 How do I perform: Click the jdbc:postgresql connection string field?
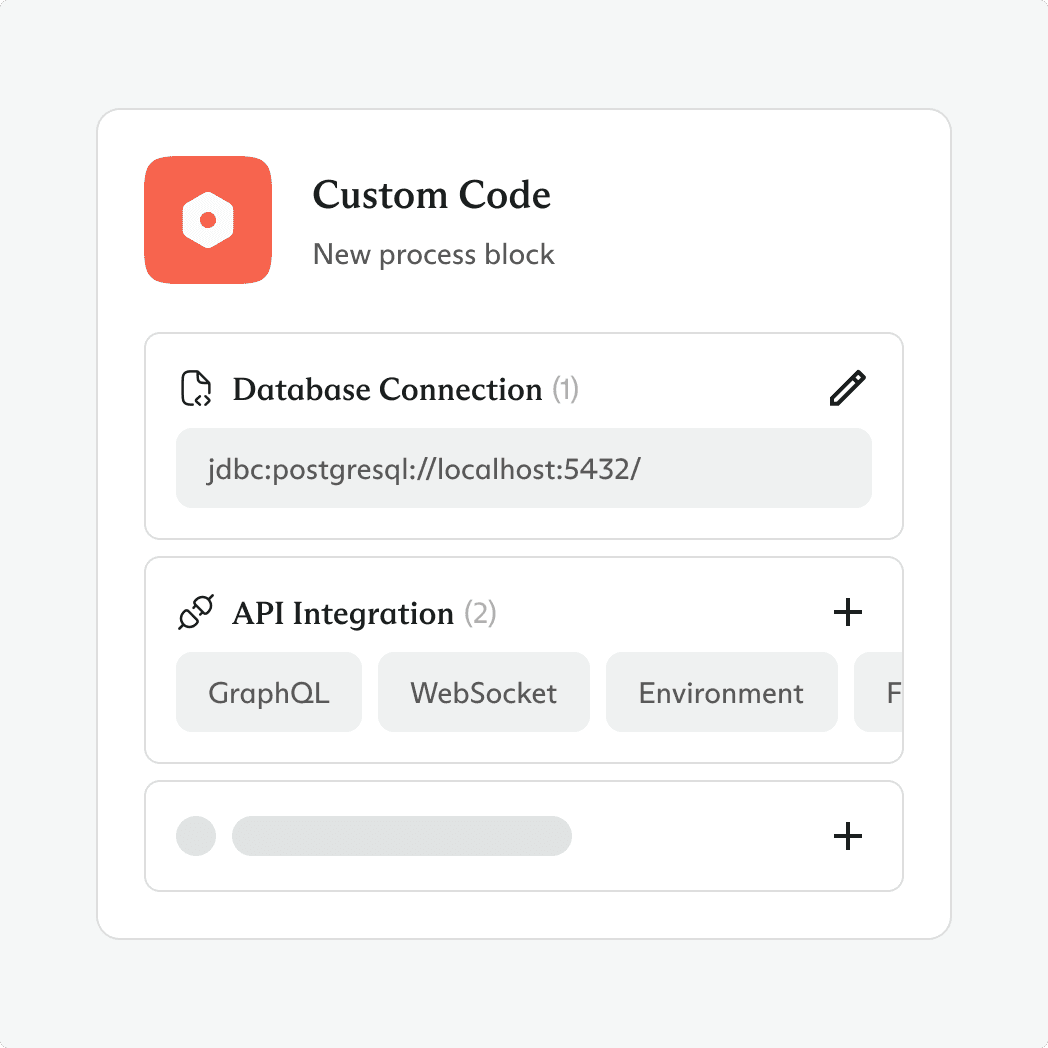pyautogui.click(x=523, y=468)
